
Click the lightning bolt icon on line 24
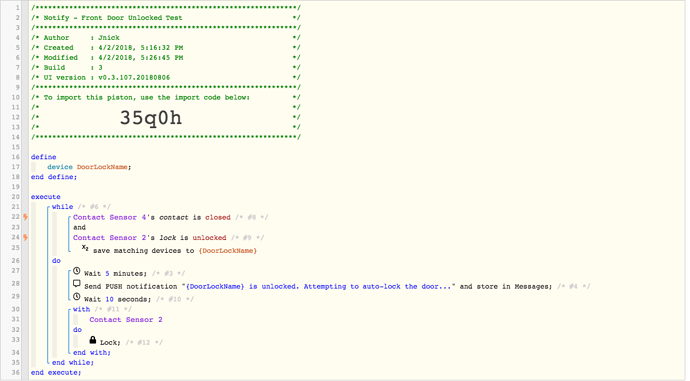click(26, 238)
